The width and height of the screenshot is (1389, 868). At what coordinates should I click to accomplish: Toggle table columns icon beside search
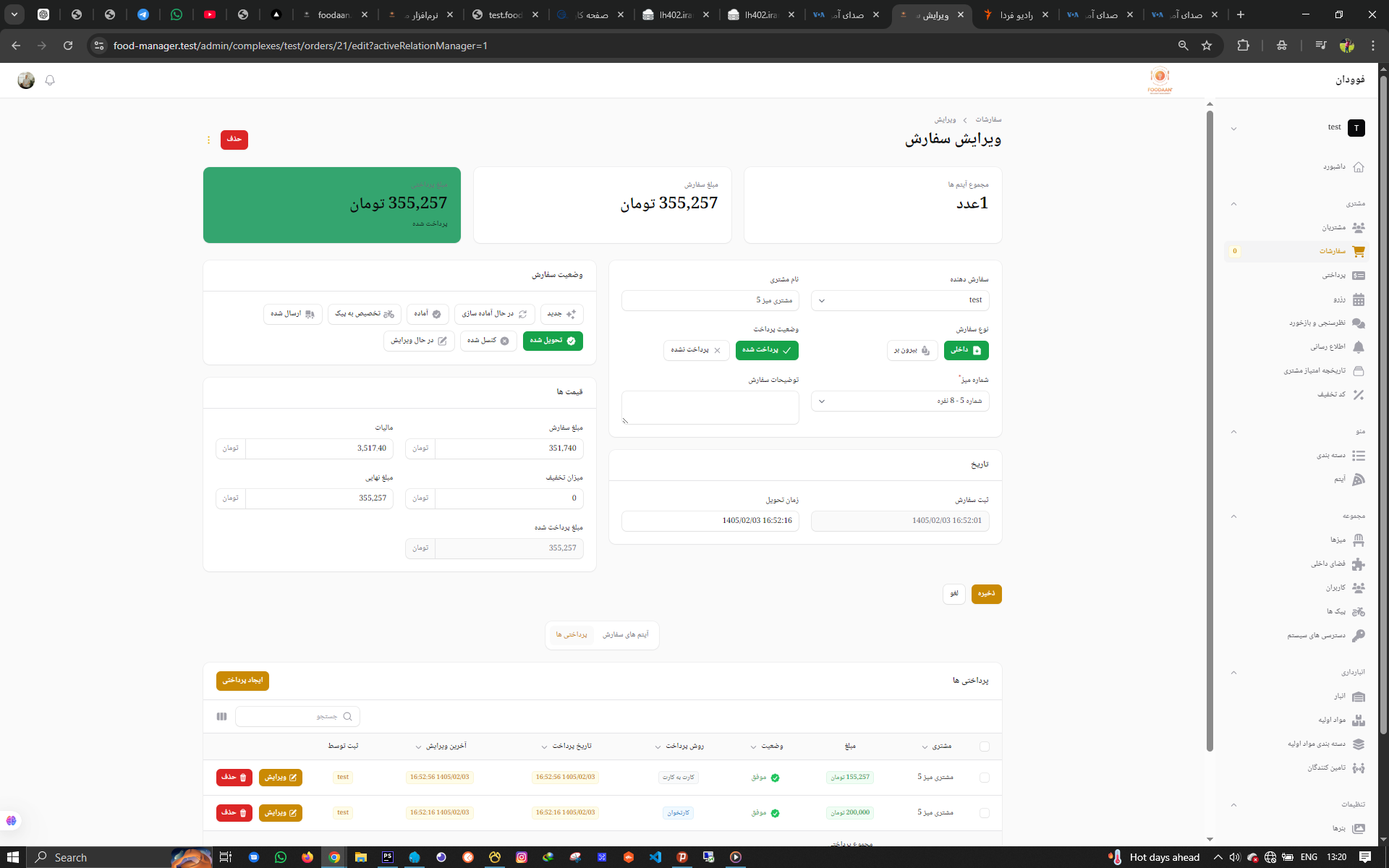(x=221, y=716)
